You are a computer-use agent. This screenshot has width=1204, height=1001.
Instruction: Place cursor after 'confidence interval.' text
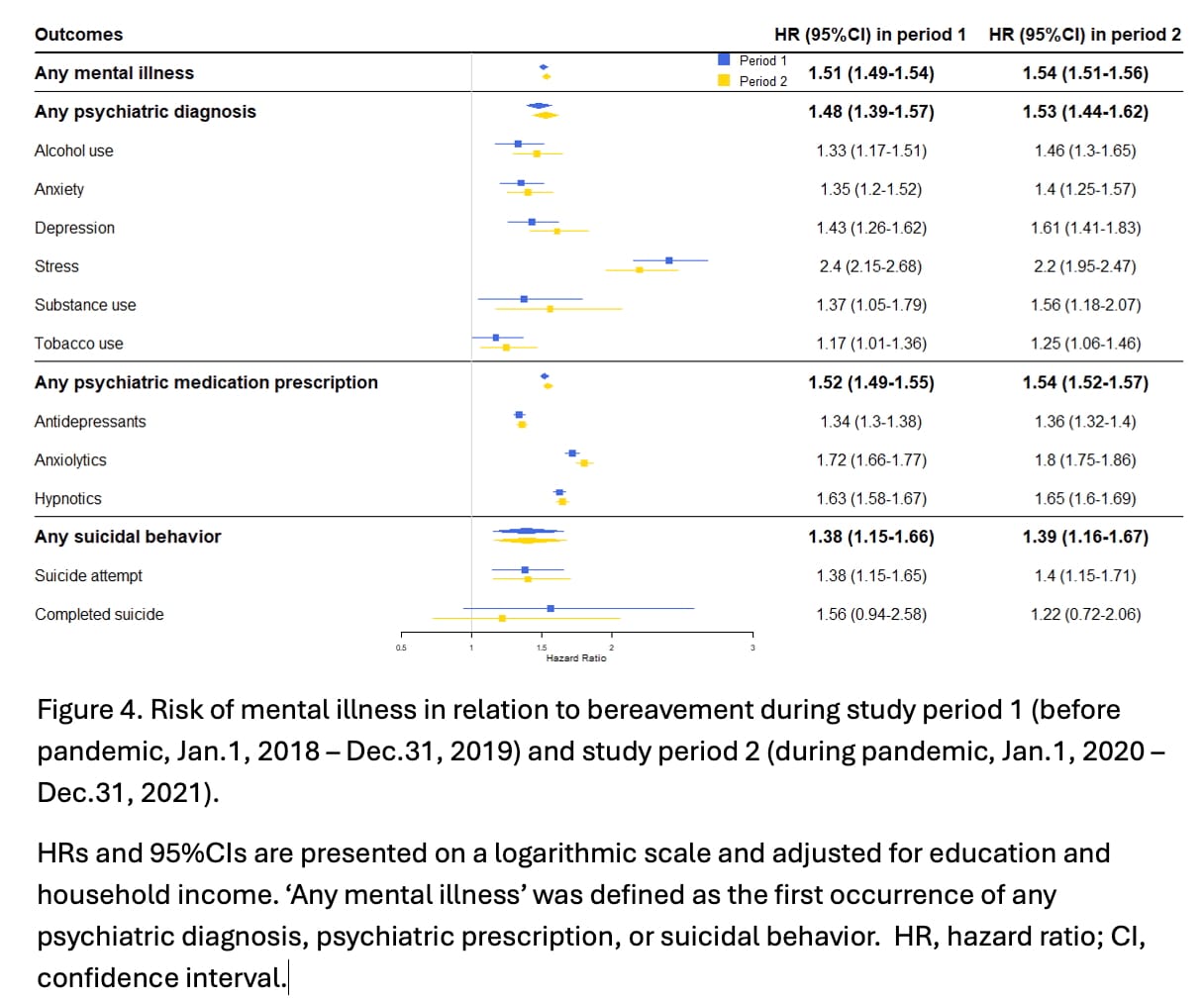click(x=287, y=978)
